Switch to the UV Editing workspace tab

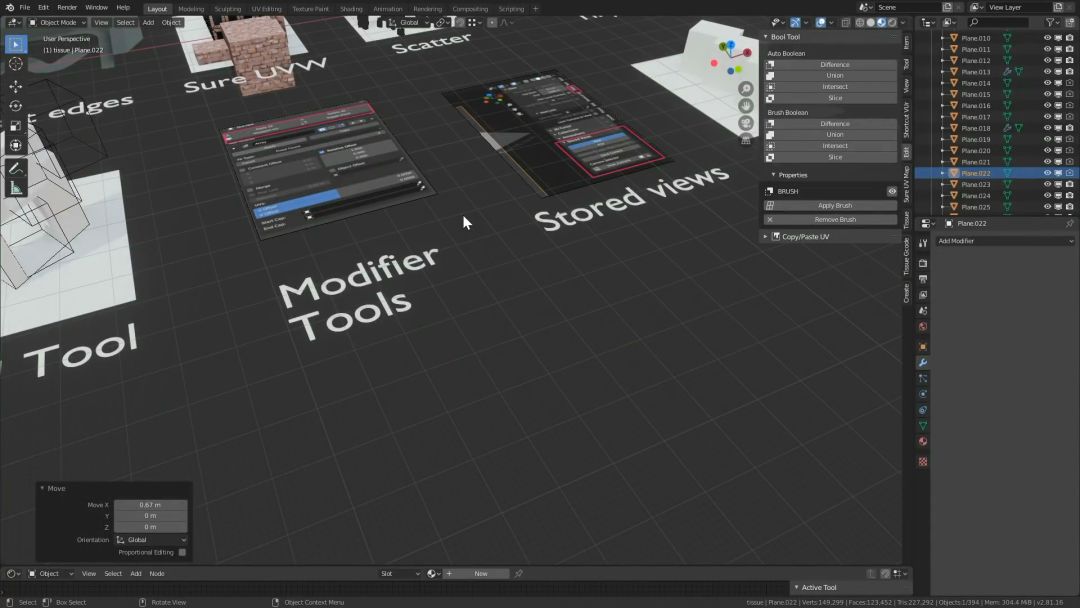click(x=267, y=9)
